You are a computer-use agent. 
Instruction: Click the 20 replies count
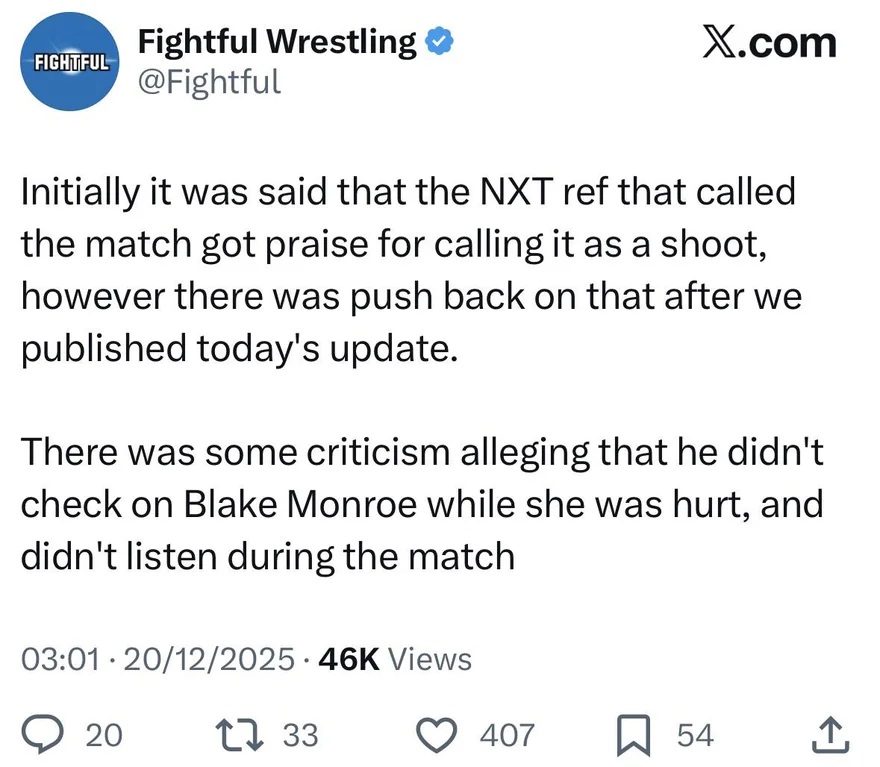[x=104, y=735]
